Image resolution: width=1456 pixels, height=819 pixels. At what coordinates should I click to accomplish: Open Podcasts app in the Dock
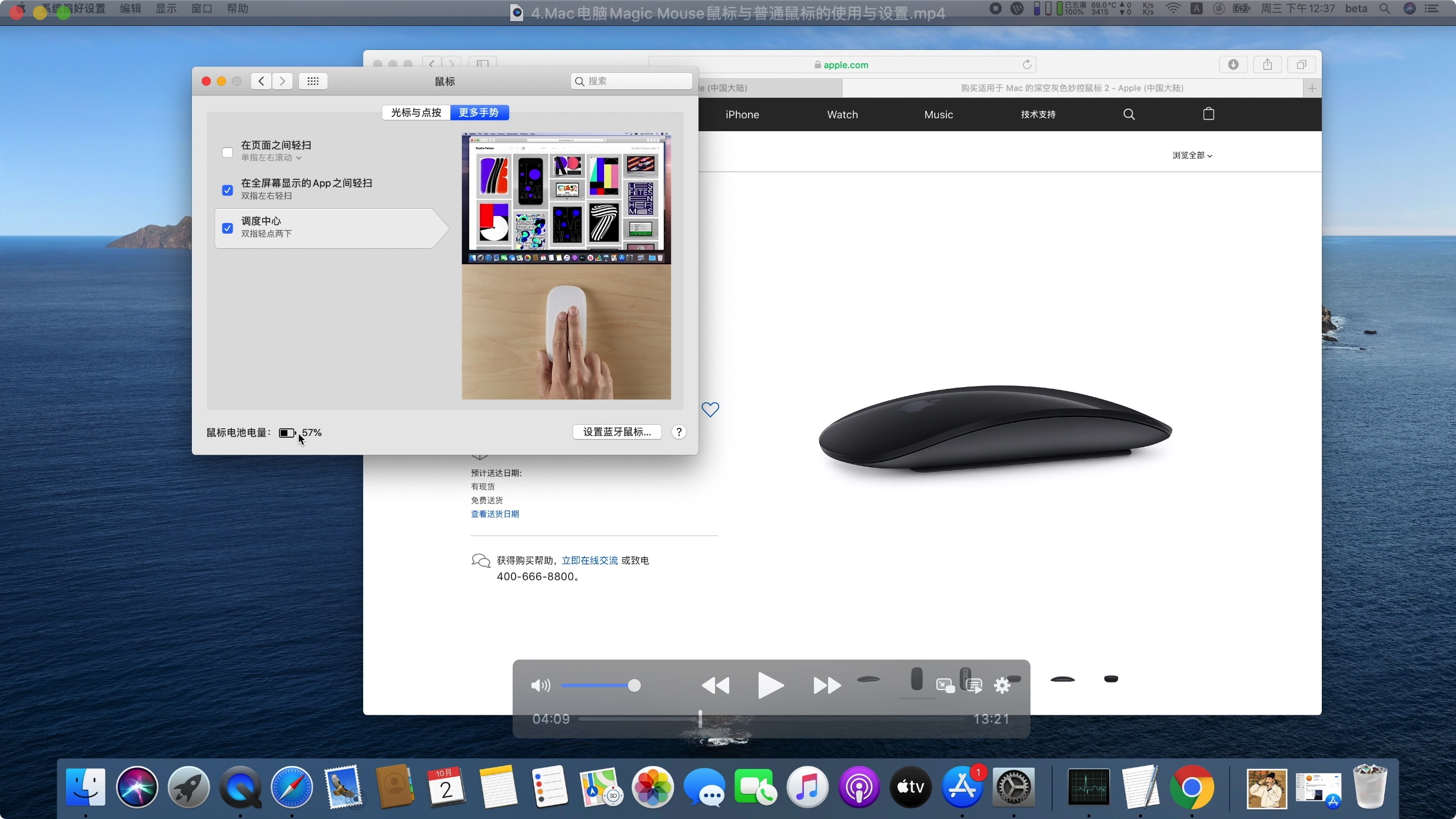point(859,787)
